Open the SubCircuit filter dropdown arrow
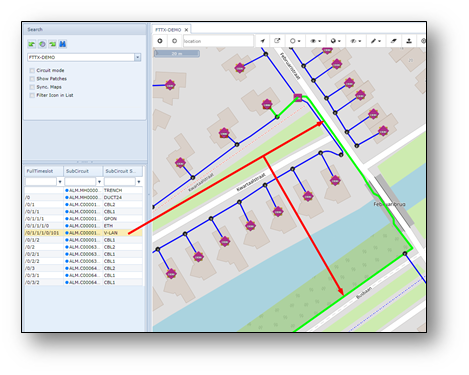 (99, 182)
